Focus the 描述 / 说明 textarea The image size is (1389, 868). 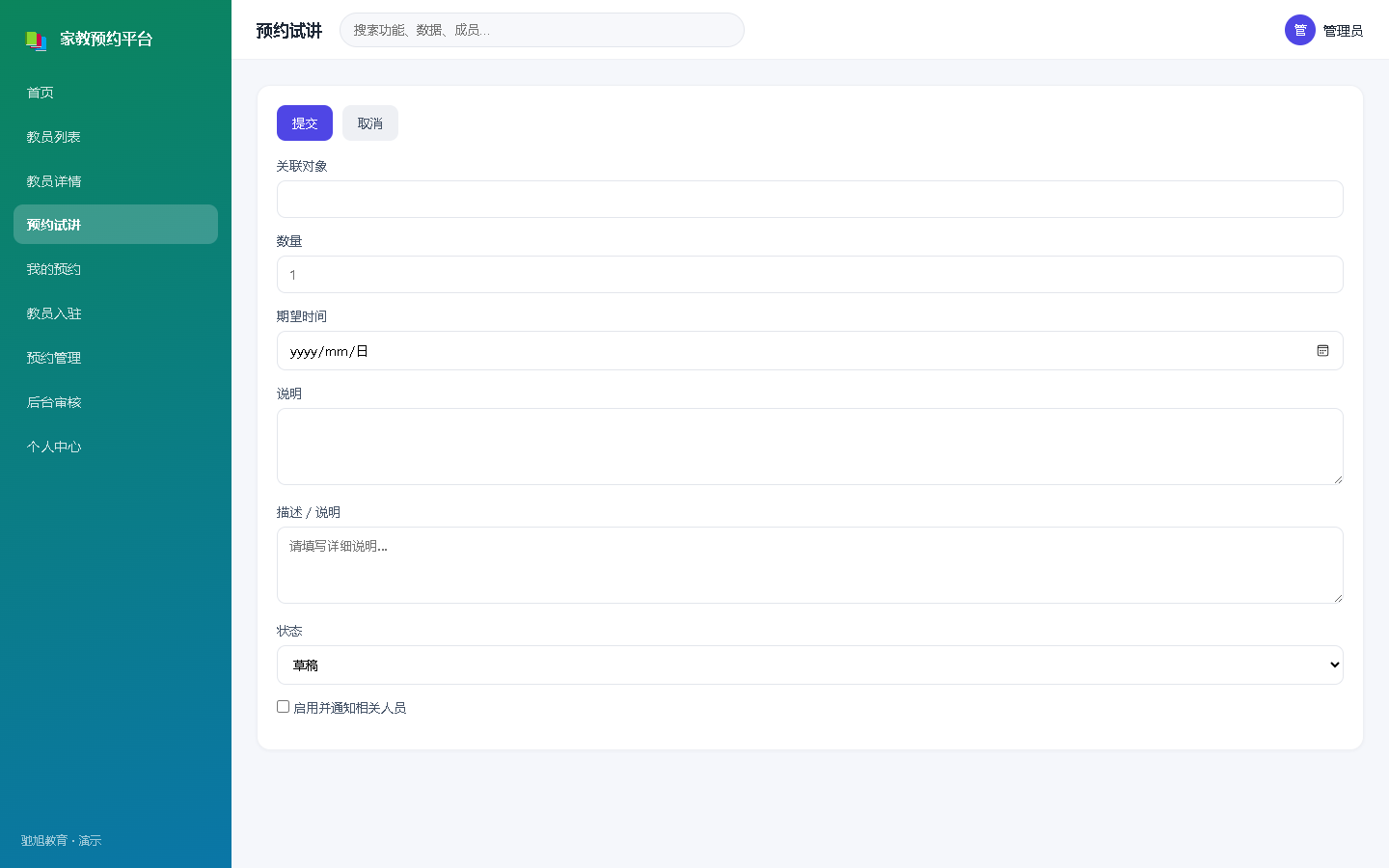[809, 565]
